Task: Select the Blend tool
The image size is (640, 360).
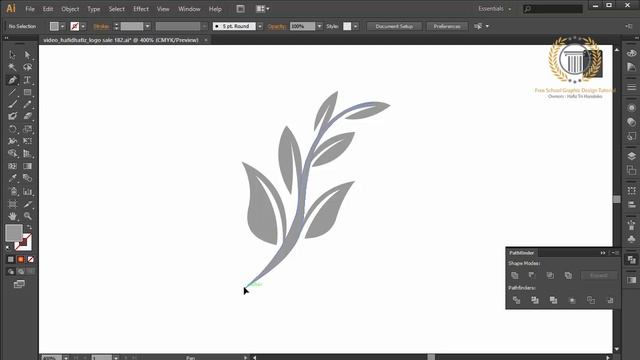Action: (x=27, y=178)
